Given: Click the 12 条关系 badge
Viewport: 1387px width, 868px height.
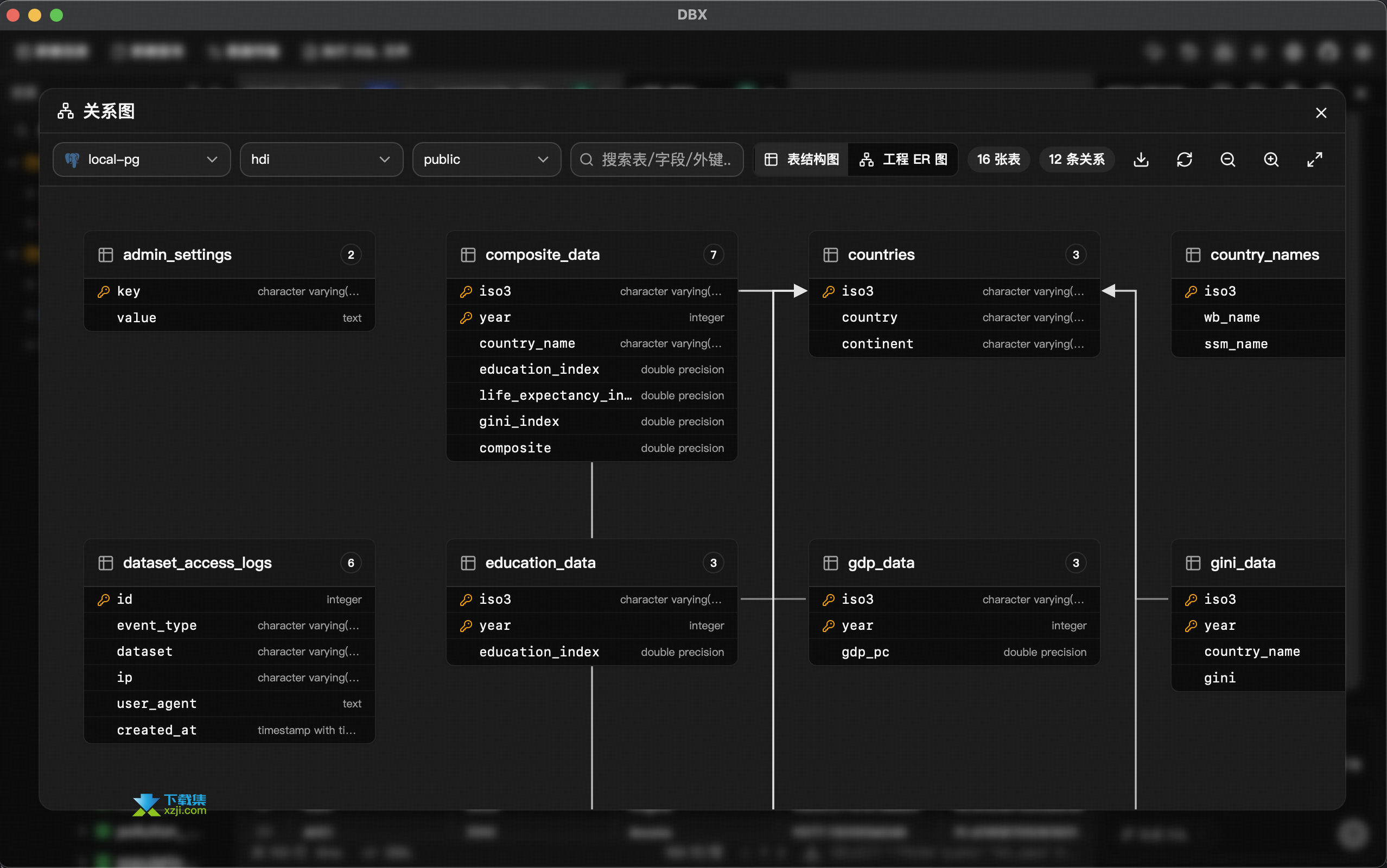Looking at the screenshot, I should pyautogui.click(x=1077, y=159).
